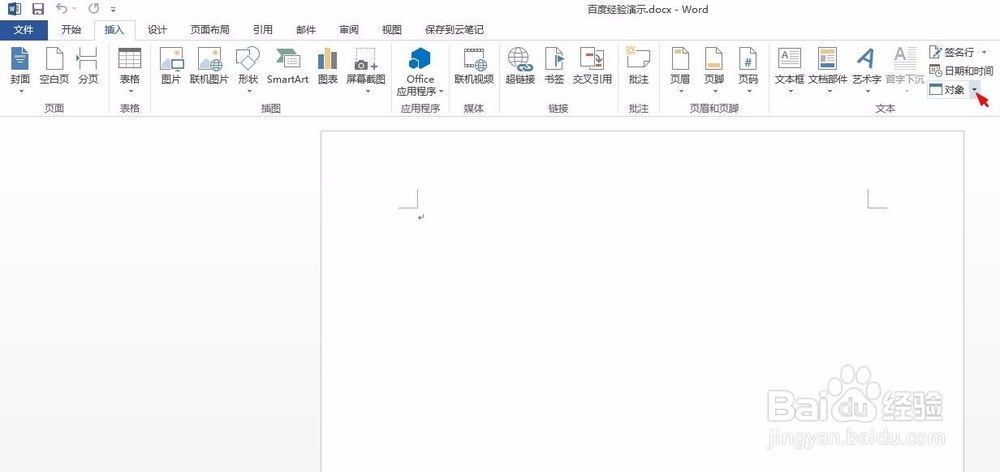Insert a text box with 文本框
The height and width of the screenshot is (472, 1000).
click(790, 70)
